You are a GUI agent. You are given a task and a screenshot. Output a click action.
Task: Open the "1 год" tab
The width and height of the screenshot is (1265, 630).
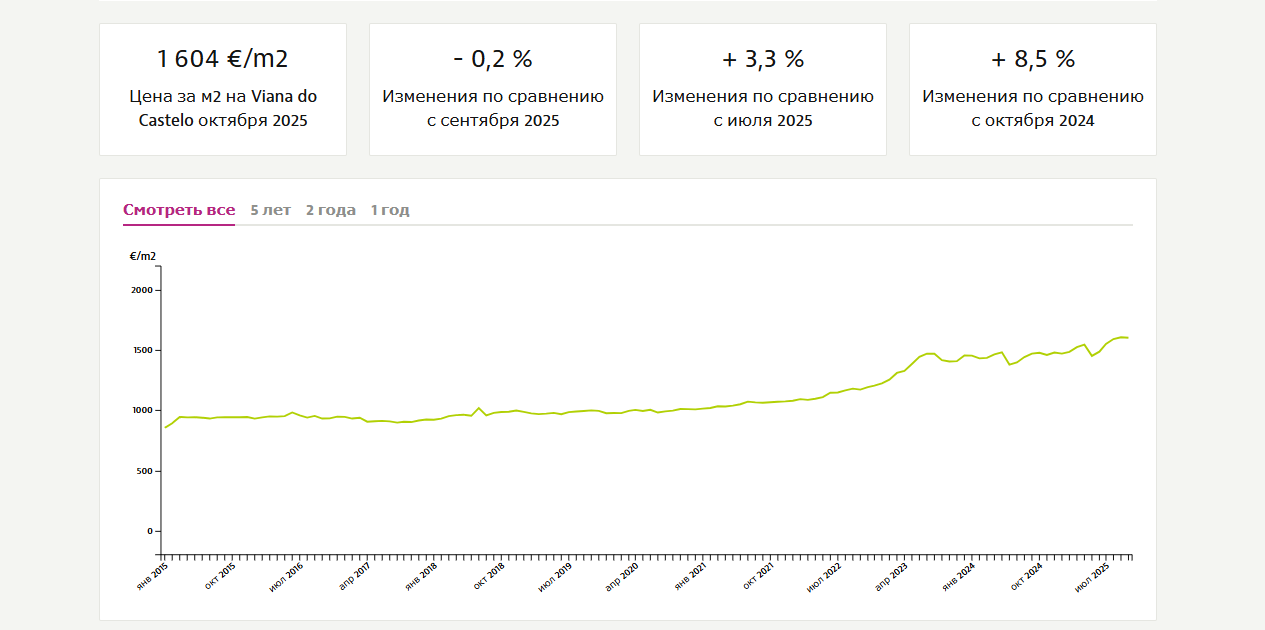[x=390, y=210]
